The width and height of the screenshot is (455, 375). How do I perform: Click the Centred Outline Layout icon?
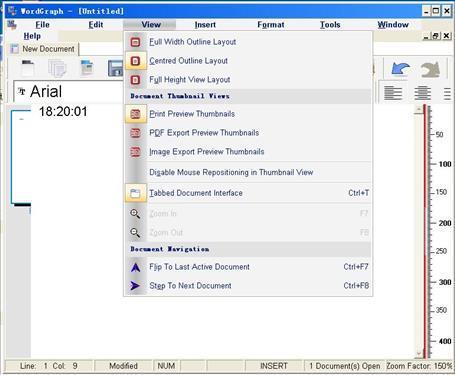click(x=135, y=61)
